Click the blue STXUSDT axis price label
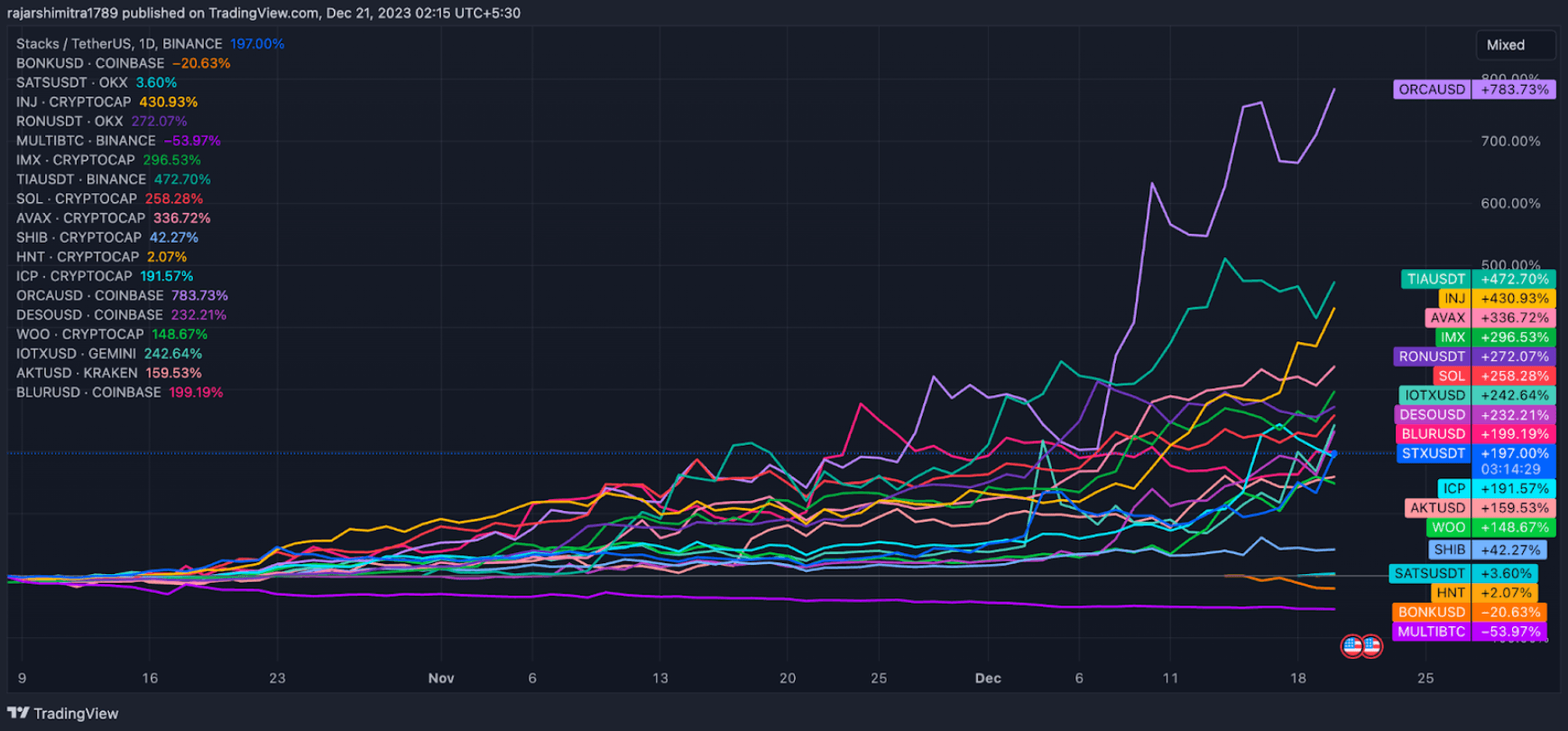1568x731 pixels. (x=1474, y=453)
